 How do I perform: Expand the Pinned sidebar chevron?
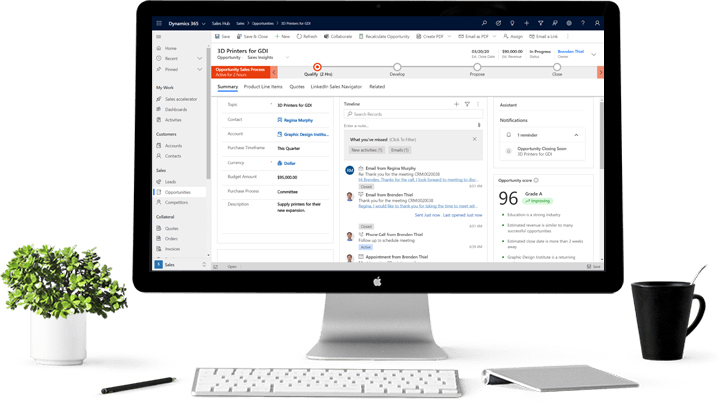click(200, 69)
